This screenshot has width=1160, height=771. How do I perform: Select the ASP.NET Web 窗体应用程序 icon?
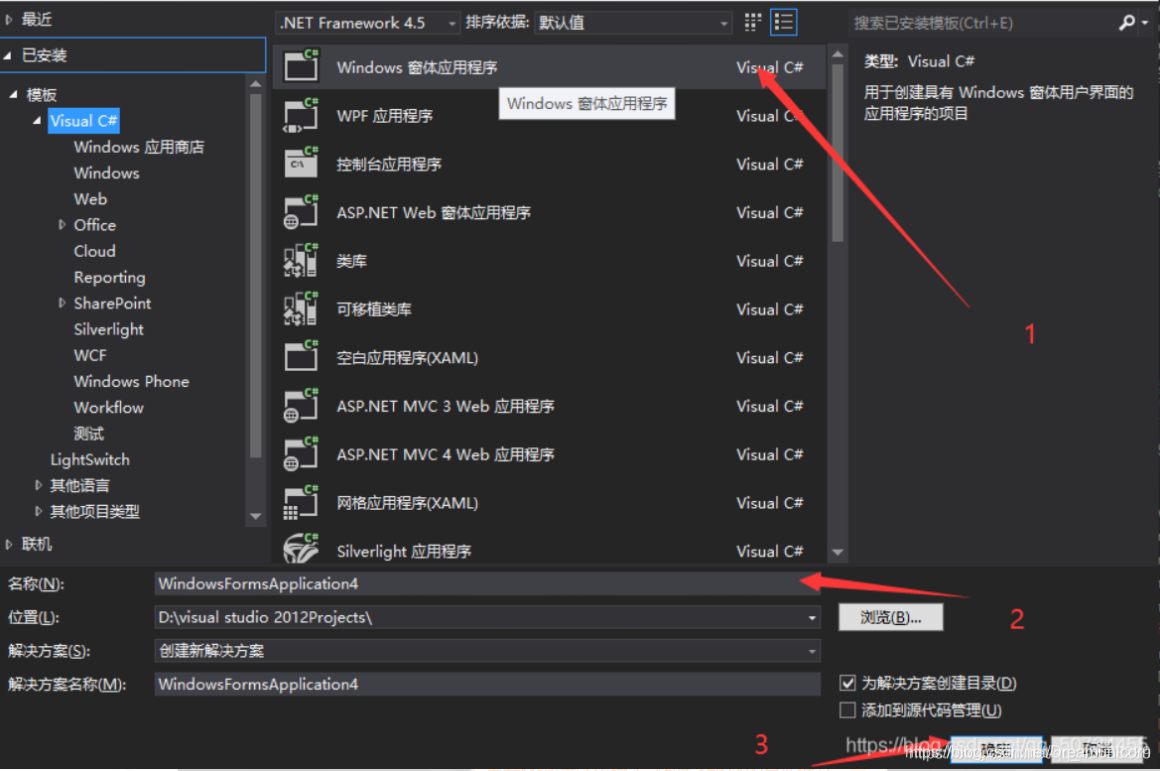tap(301, 212)
